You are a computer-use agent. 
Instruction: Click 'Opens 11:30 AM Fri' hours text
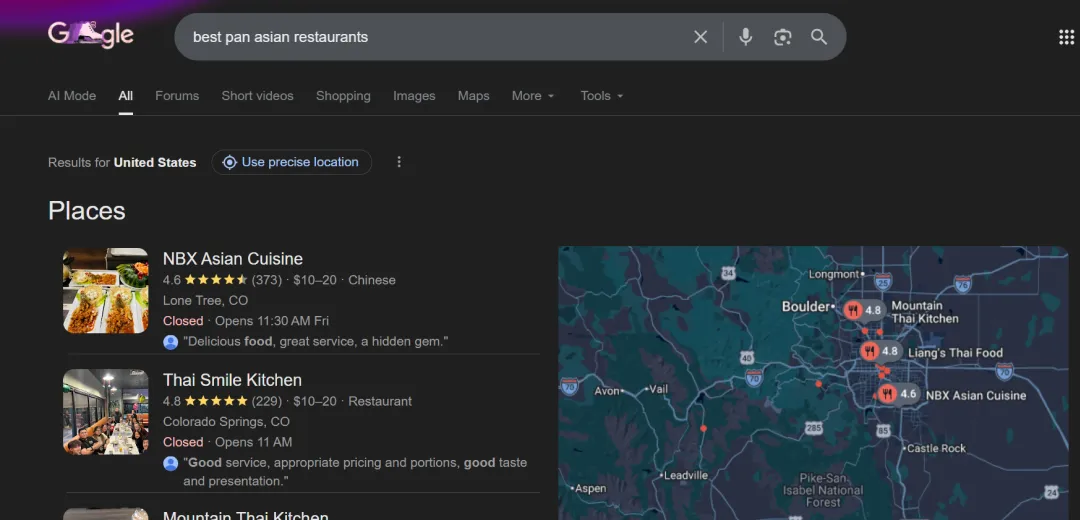[x=272, y=321]
